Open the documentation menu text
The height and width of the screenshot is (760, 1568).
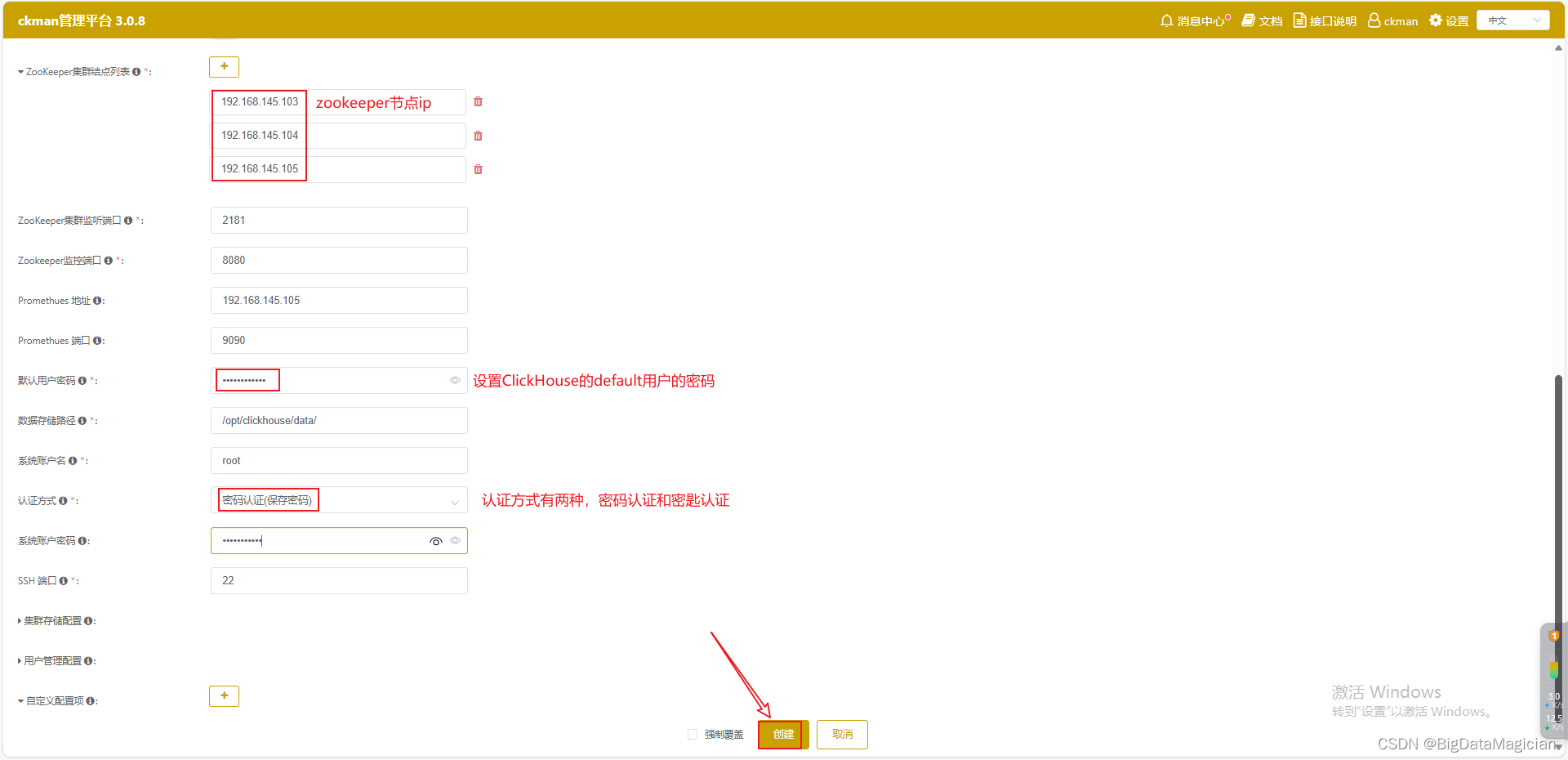tap(1271, 21)
